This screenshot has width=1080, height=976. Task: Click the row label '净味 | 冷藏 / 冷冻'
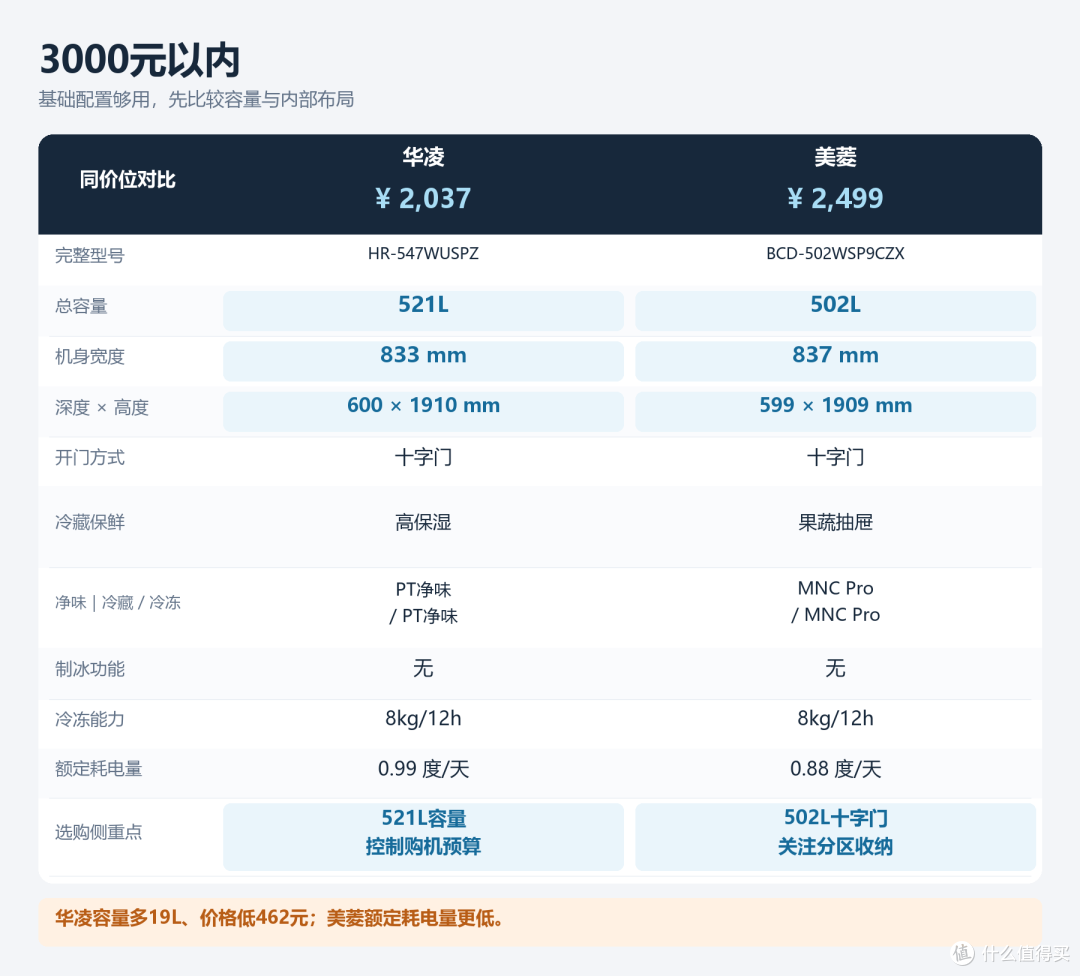coord(118,603)
